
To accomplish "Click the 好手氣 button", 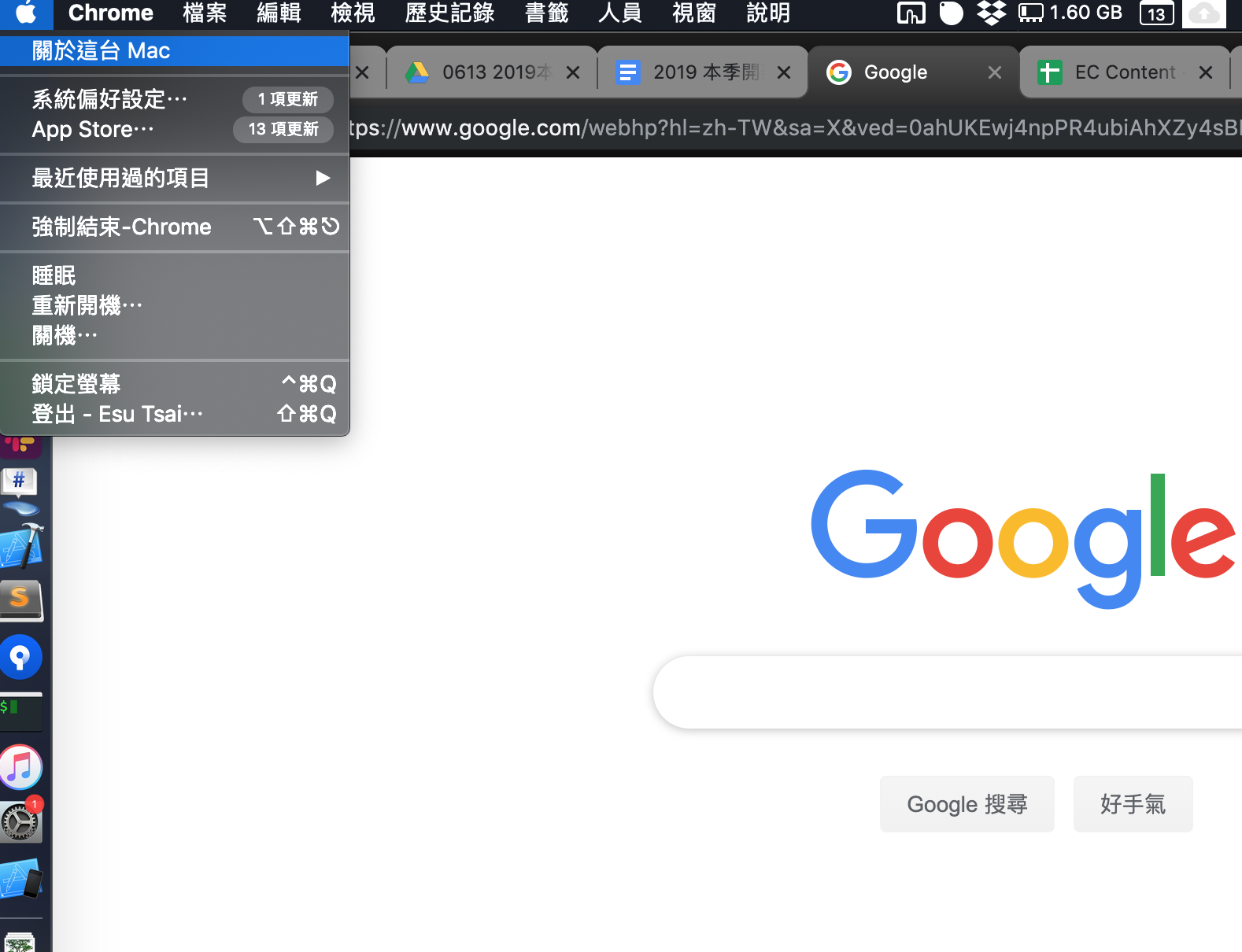I will [1133, 804].
